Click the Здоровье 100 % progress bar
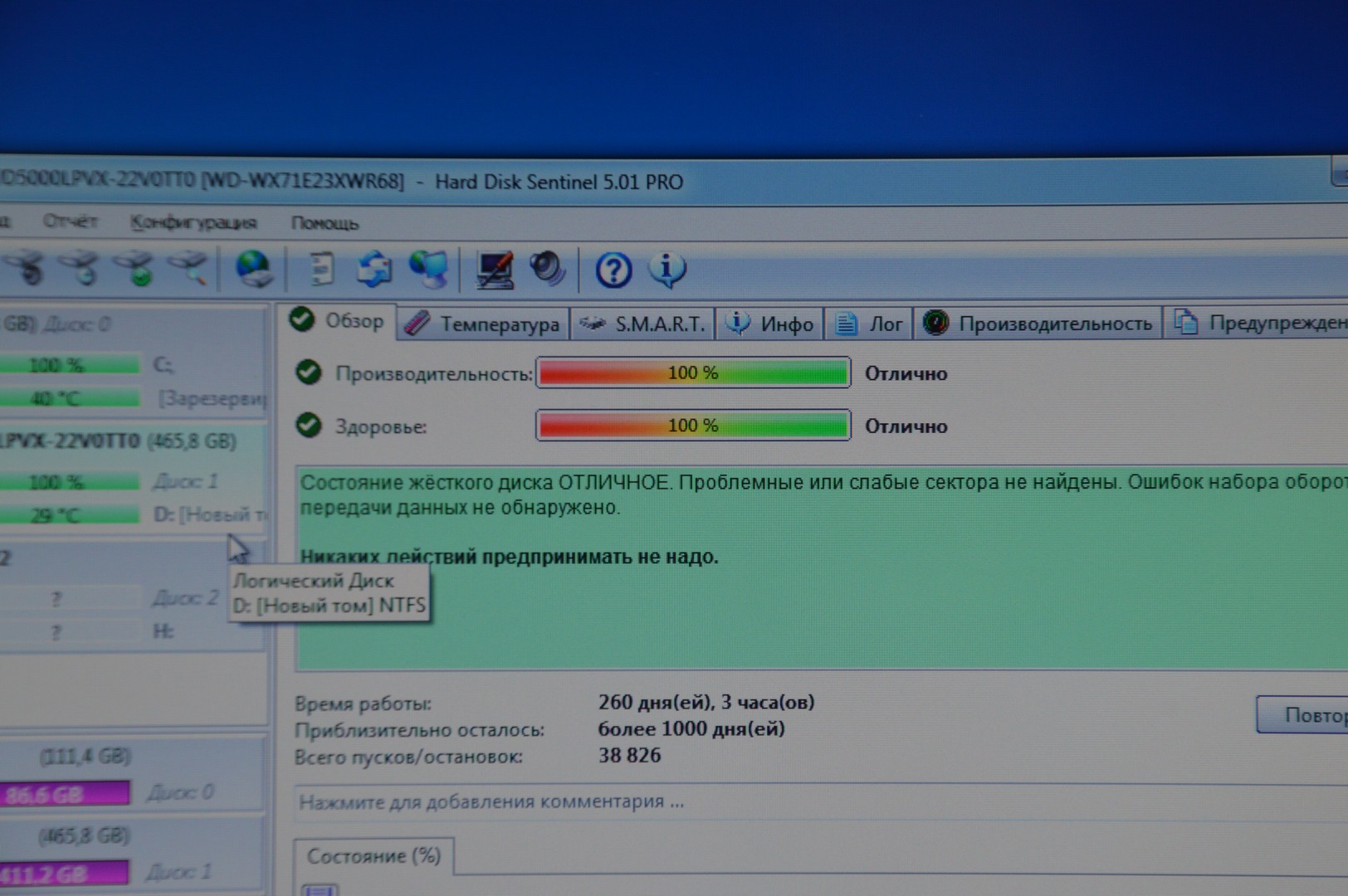This screenshot has height=896, width=1348. (693, 425)
